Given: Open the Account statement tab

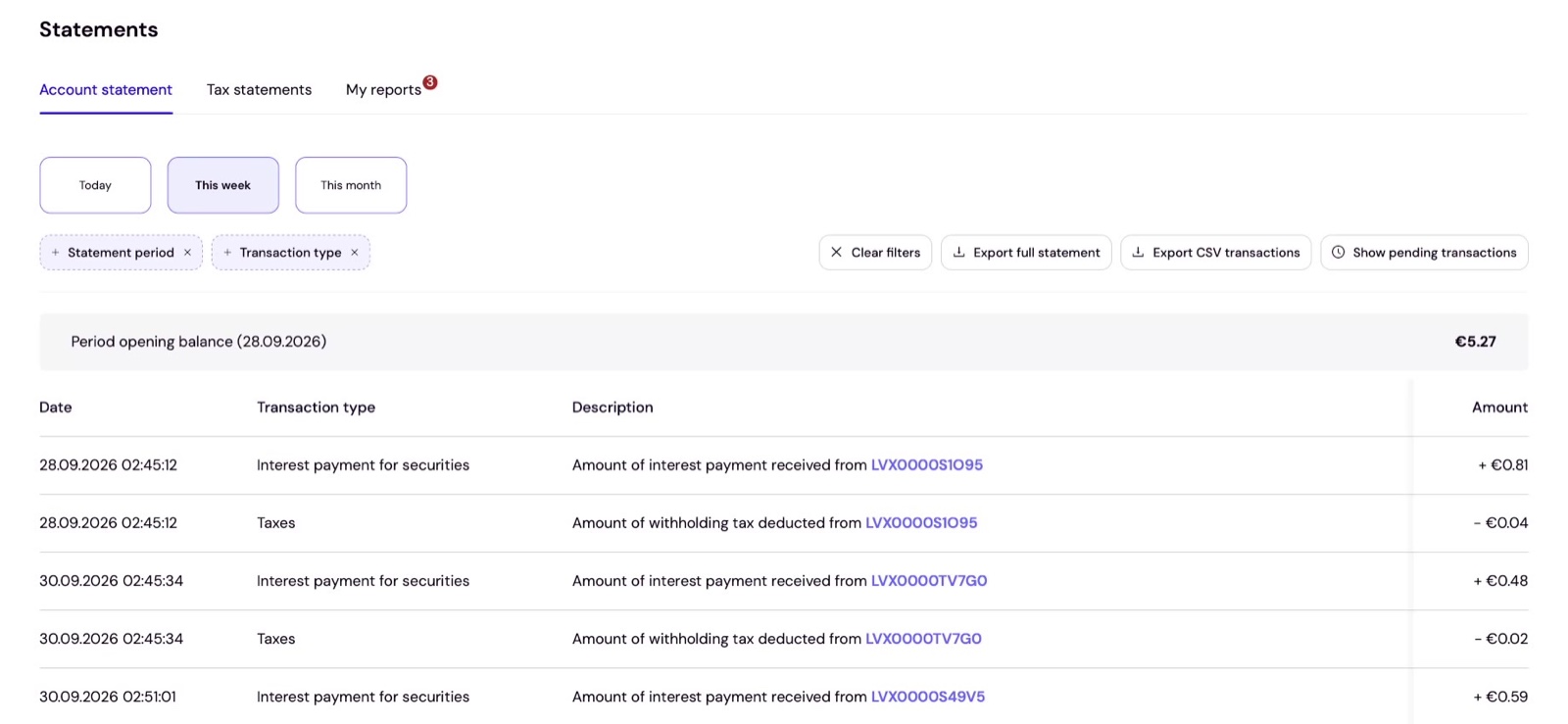Looking at the screenshot, I should tap(106, 89).
